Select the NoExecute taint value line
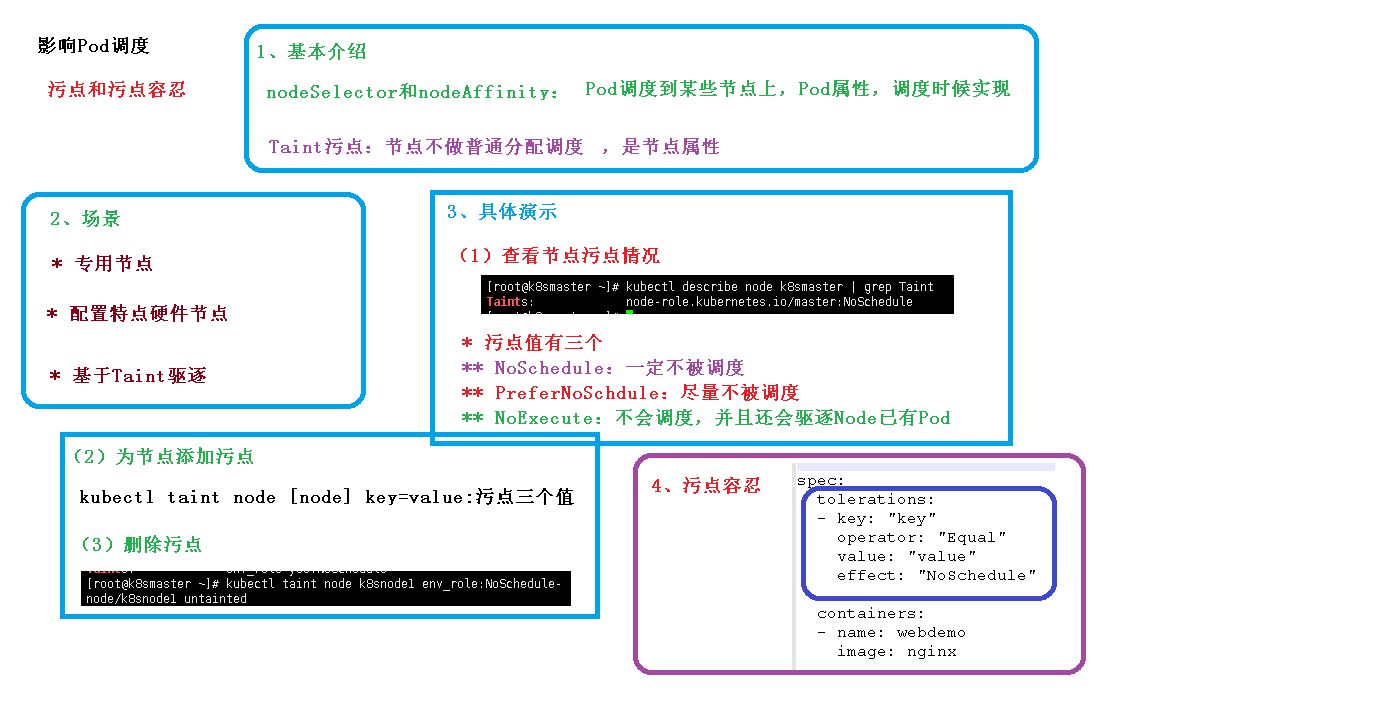The height and width of the screenshot is (704, 1375). point(718,417)
